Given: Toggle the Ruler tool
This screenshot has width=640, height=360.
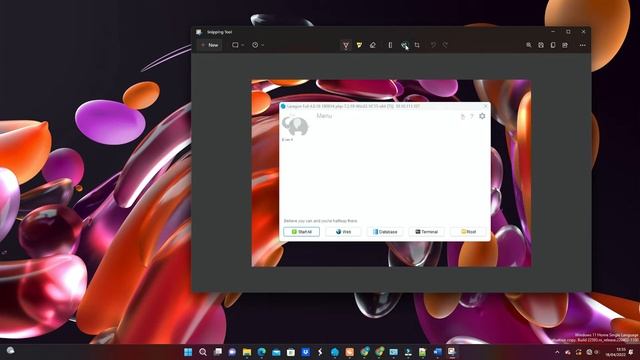Looking at the screenshot, I should 390,45.
